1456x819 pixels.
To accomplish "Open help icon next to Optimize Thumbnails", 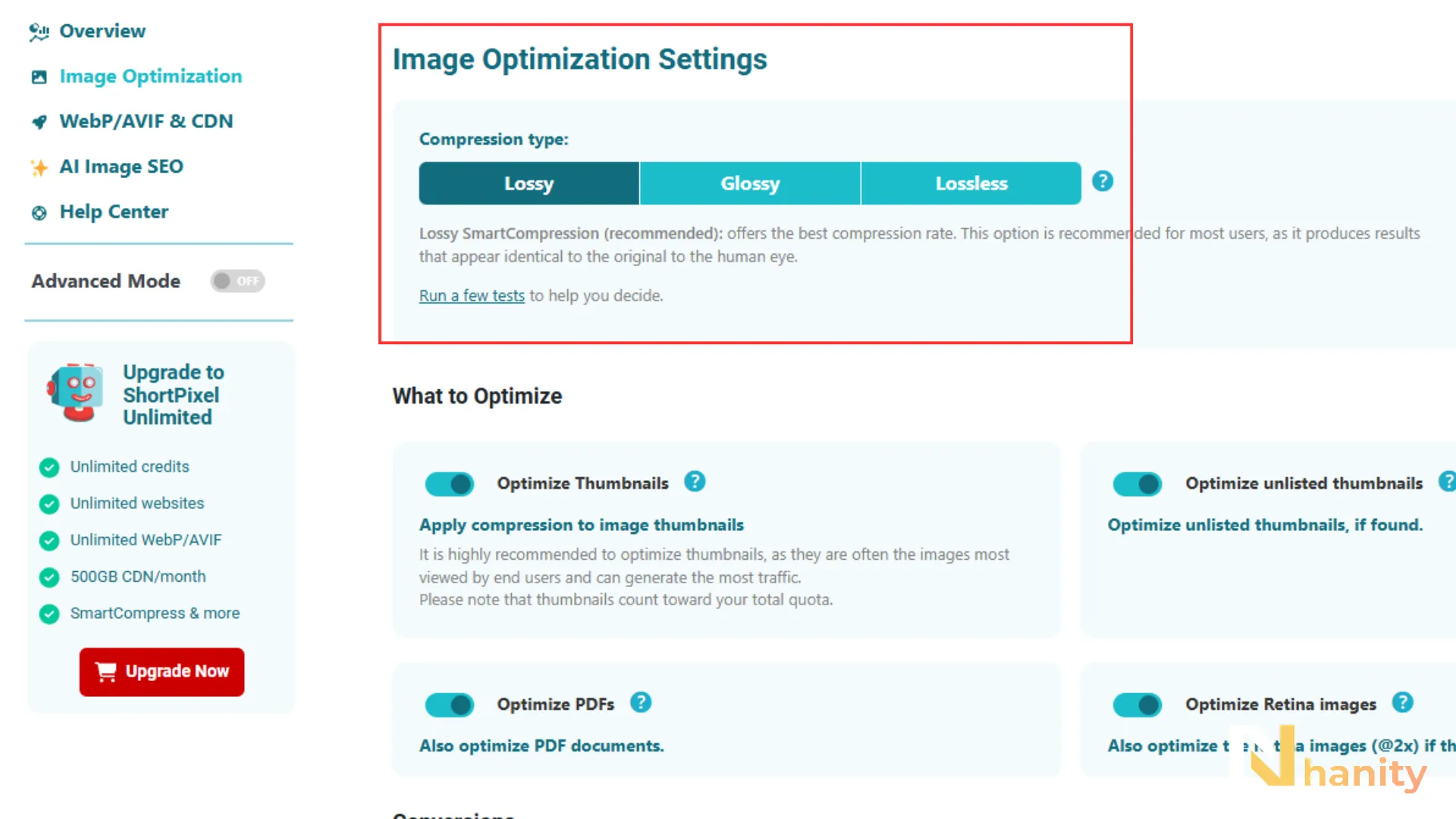I will [x=695, y=482].
